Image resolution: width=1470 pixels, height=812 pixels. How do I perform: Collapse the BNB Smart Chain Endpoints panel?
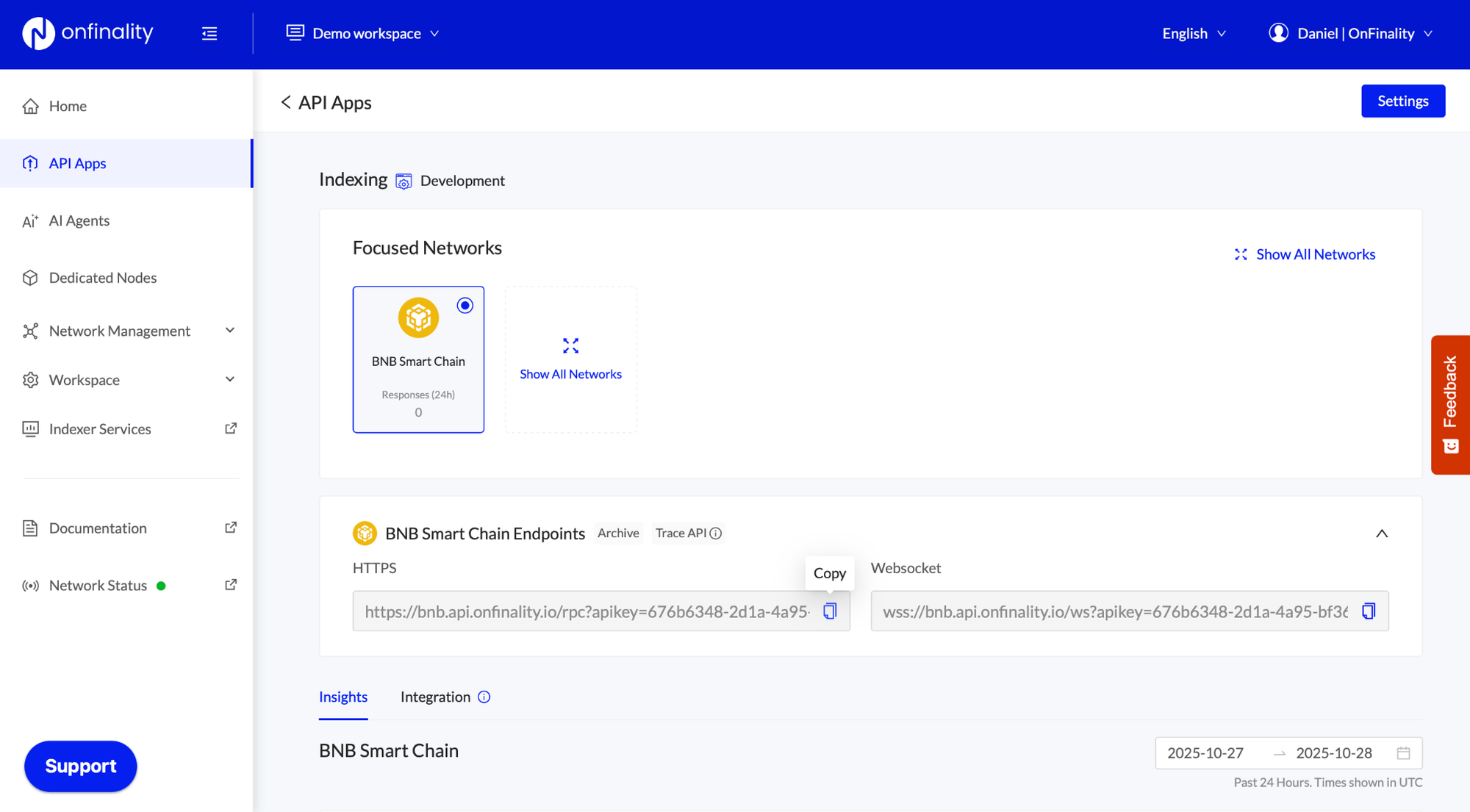(1382, 533)
